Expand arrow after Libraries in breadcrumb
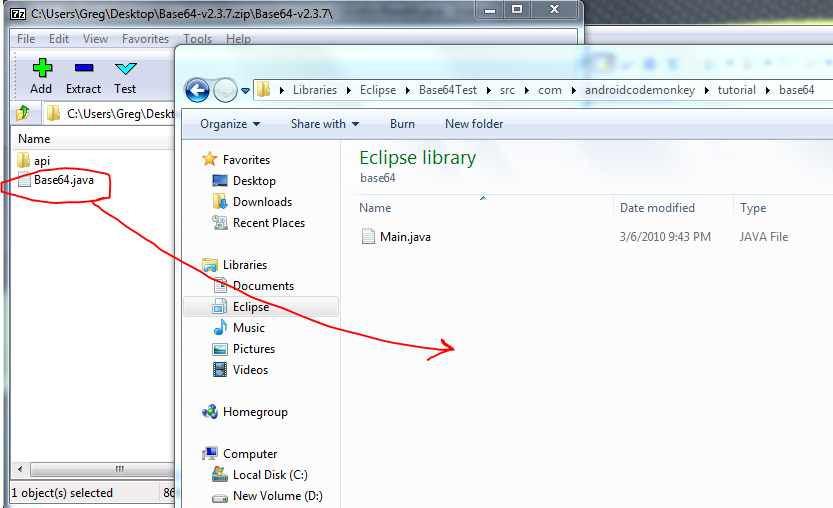The width and height of the screenshot is (833, 508). [348, 90]
